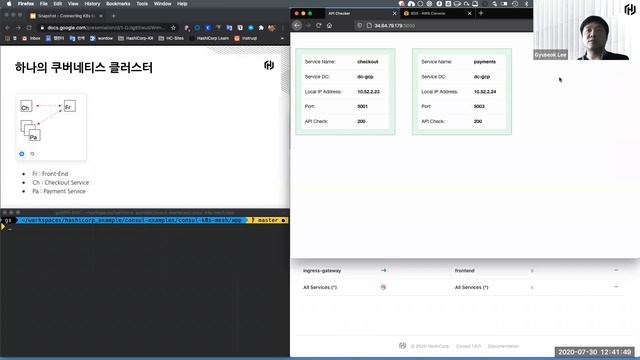Image resolution: width=640 pixels, height=360 pixels.
Task: Open the Chrome extensions puzzle icon
Action: point(261,28)
